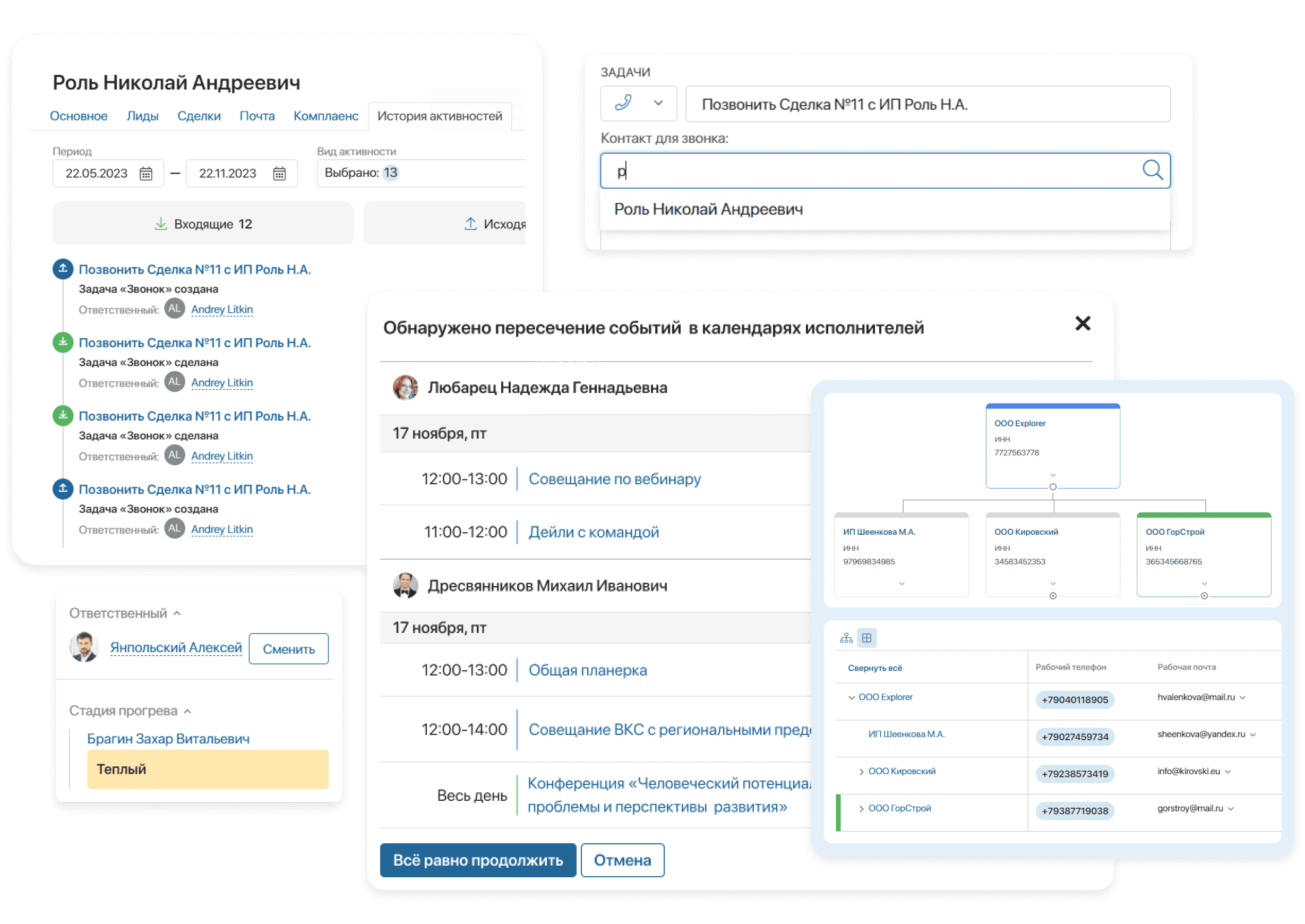Open dropdown next to sheenkova@yandex.ru
The height and width of the screenshot is (924, 1305).
[1252, 734]
